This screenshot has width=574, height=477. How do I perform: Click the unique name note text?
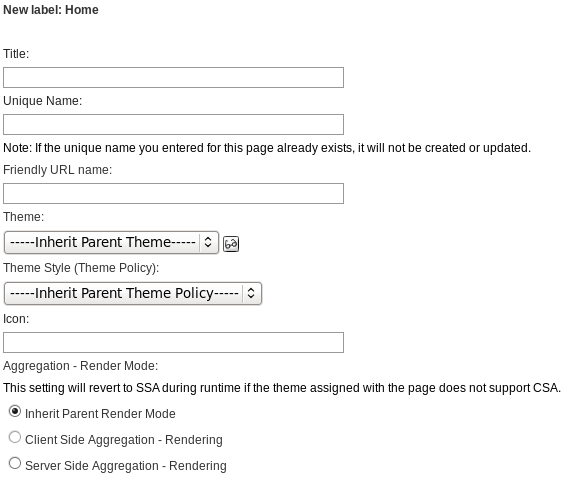click(267, 148)
